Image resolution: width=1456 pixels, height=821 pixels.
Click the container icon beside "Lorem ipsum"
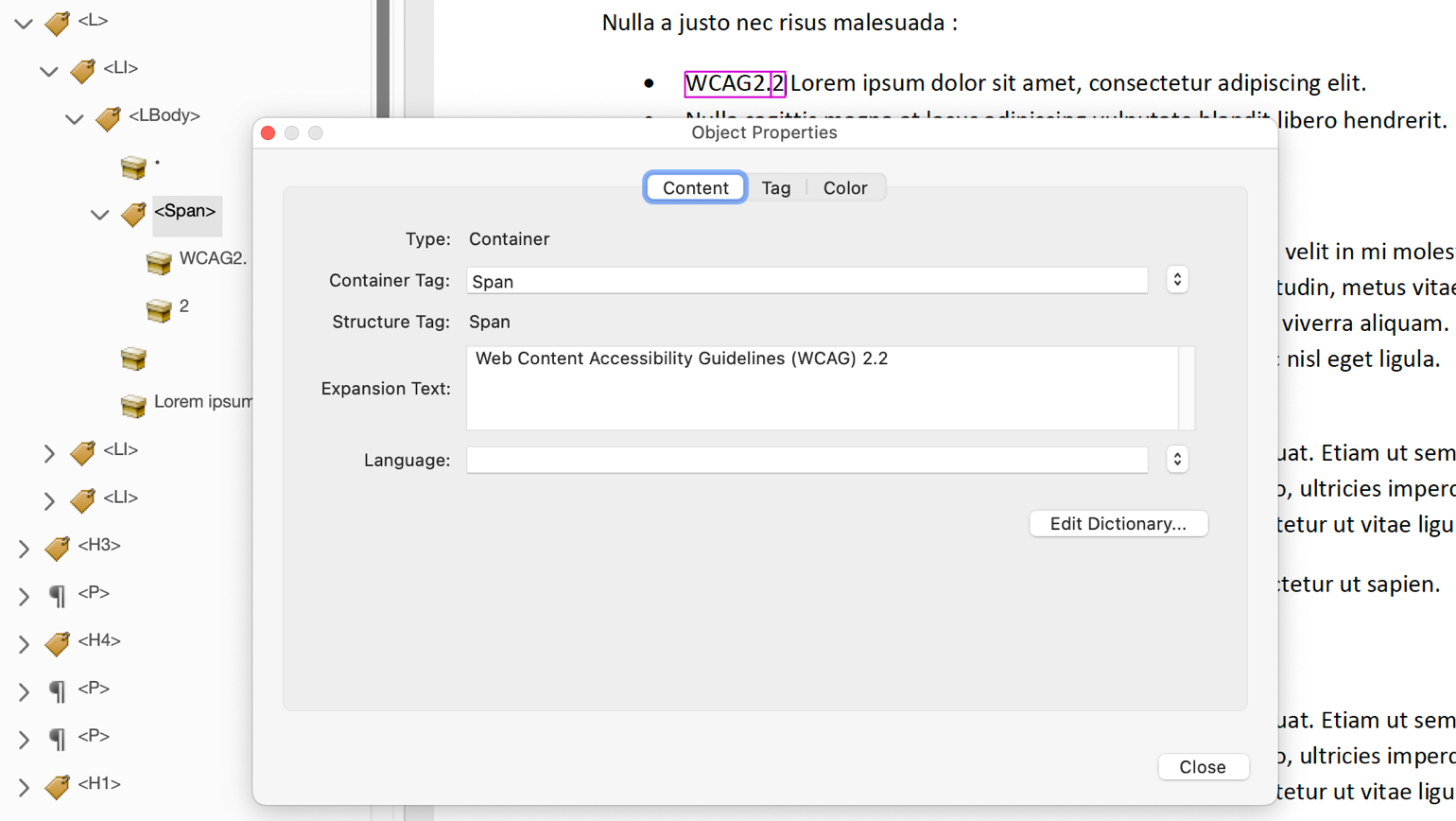point(132,405)
